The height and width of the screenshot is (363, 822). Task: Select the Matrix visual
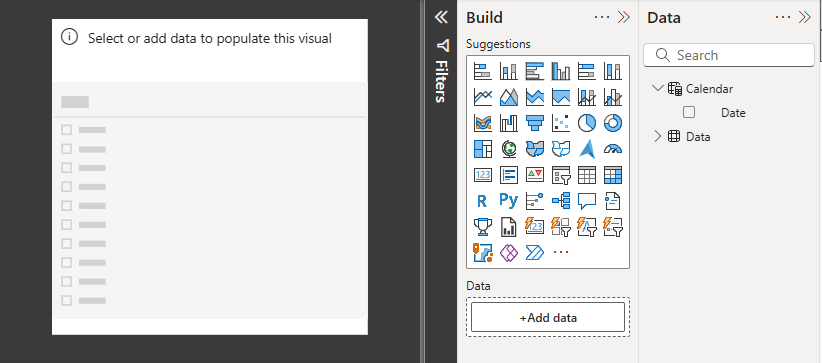click(x=613, y=175)
